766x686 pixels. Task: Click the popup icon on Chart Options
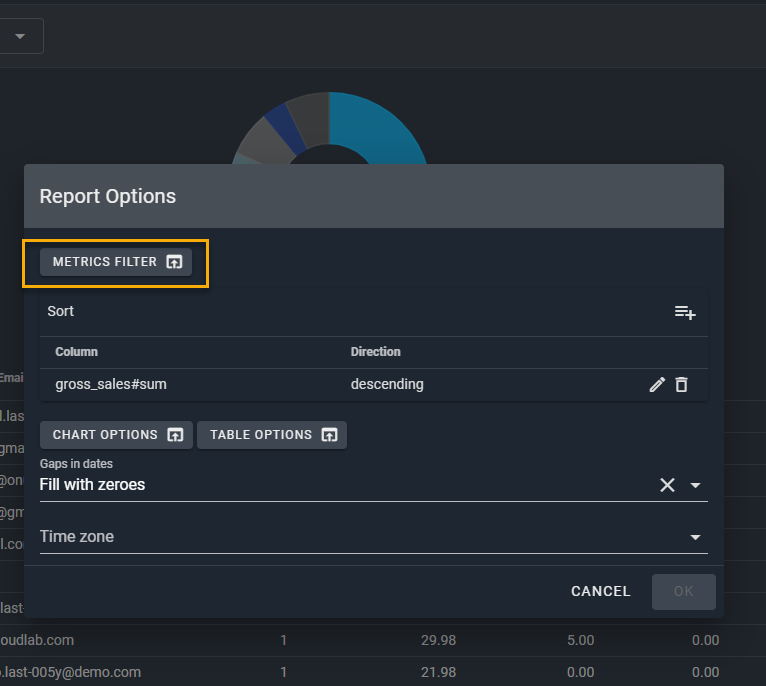click(x=175, y=435)
